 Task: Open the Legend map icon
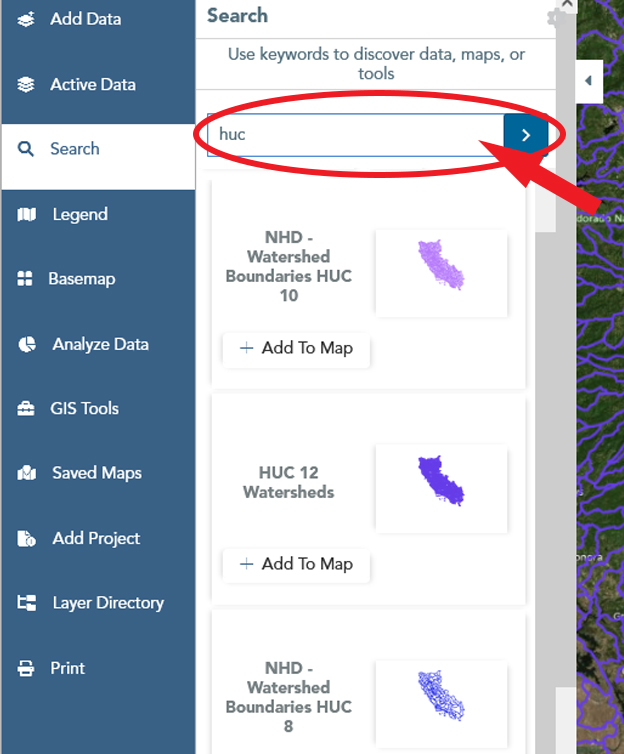coord(26,214)
